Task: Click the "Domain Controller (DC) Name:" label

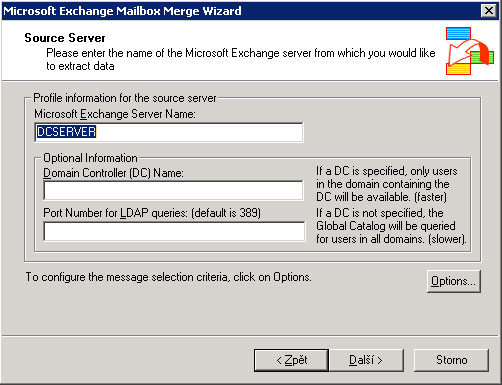Action: pos(113,173)
